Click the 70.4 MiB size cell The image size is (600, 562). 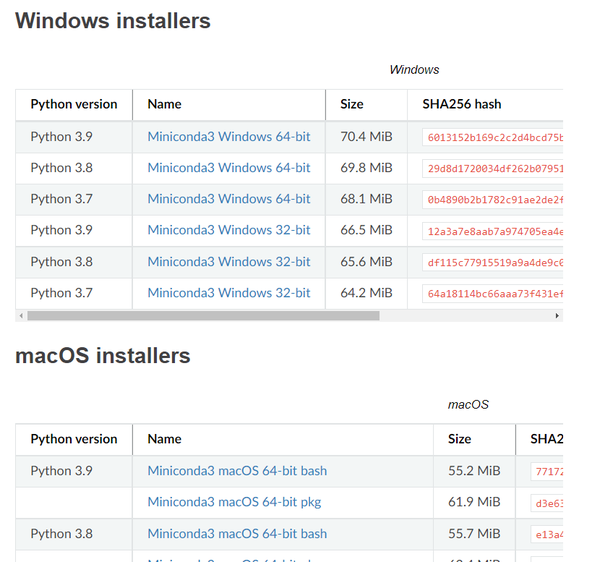click(366, 137)
